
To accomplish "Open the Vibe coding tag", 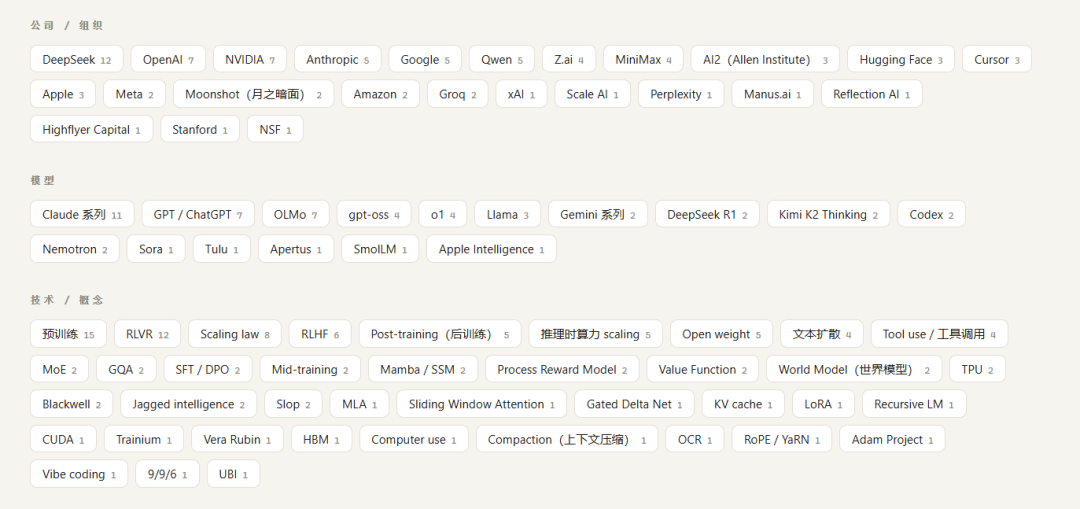I will click(79, 474).
